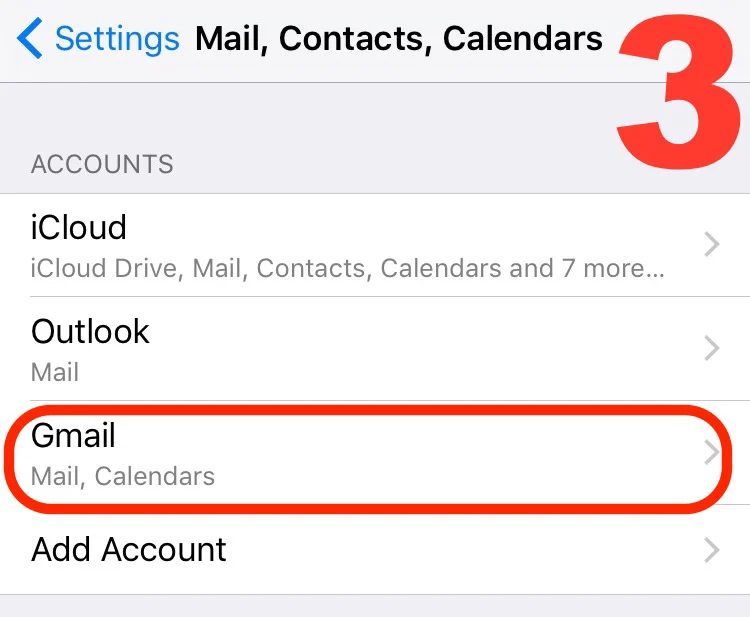Tap the Mail, Calendars subtitle under Gmail
The image size is (750, 617).
[x=122, y=476]
